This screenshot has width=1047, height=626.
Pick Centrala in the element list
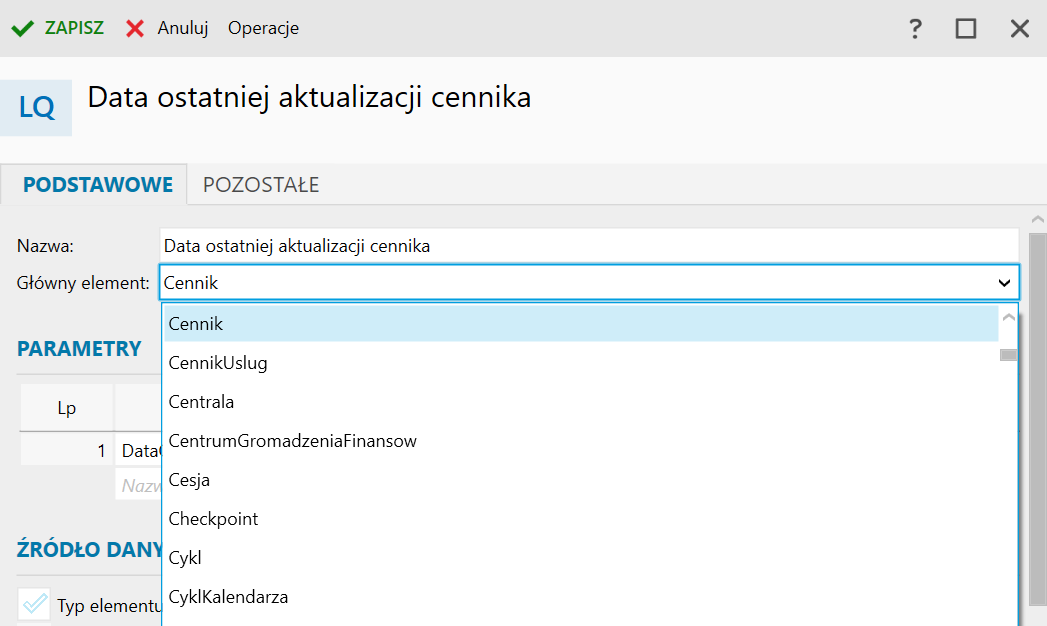point(201,402)
